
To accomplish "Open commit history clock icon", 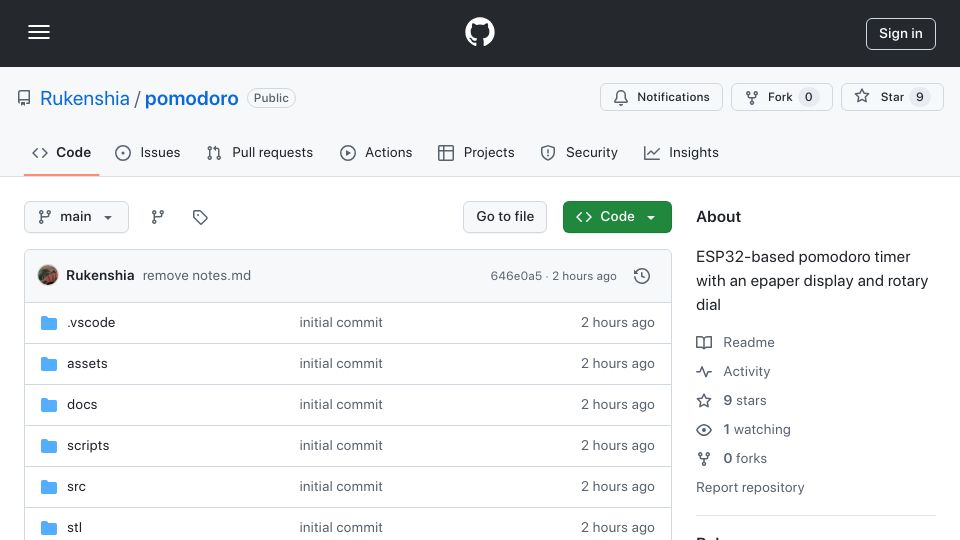I will pyautogui.click(x=642, y=276).
